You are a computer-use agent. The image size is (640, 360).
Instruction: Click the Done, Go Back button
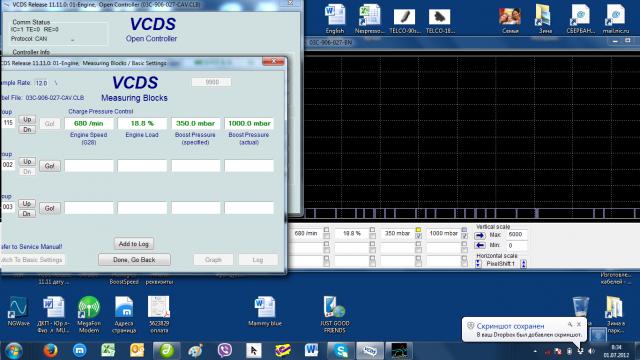coord(134,260)
